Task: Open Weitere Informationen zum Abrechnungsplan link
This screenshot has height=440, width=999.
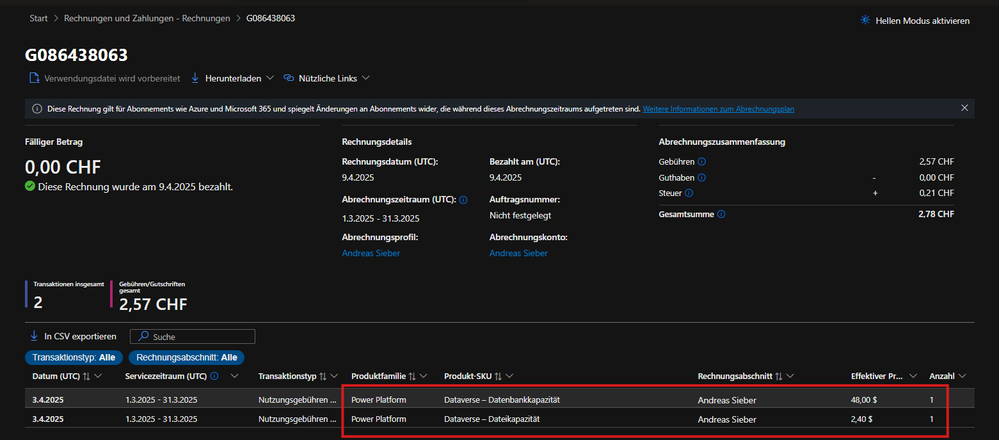Action: (x=719, y=109)
